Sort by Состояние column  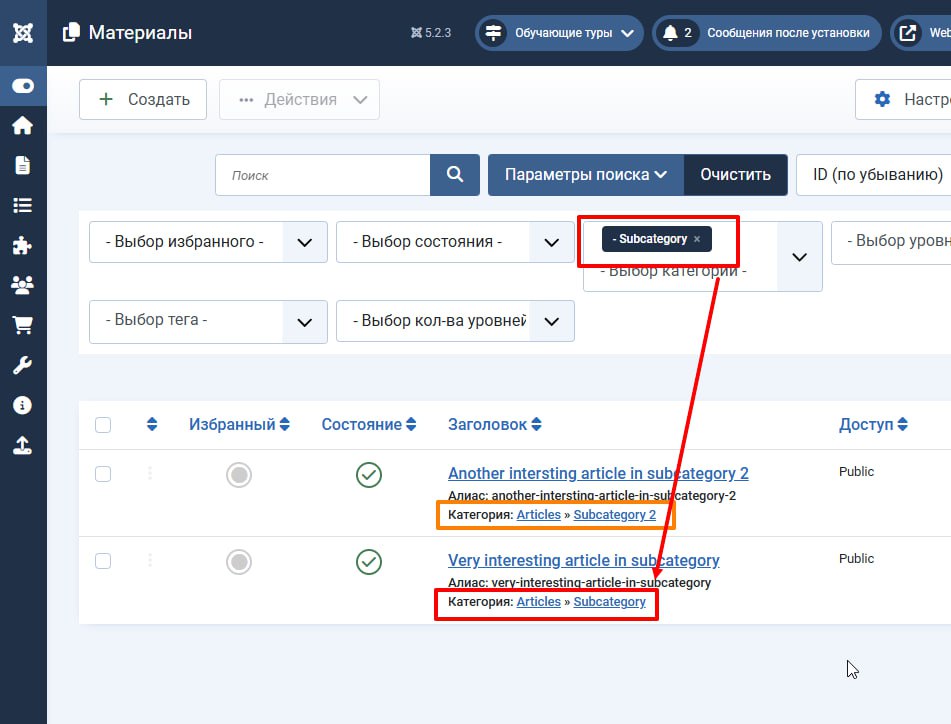coord(369,424)
